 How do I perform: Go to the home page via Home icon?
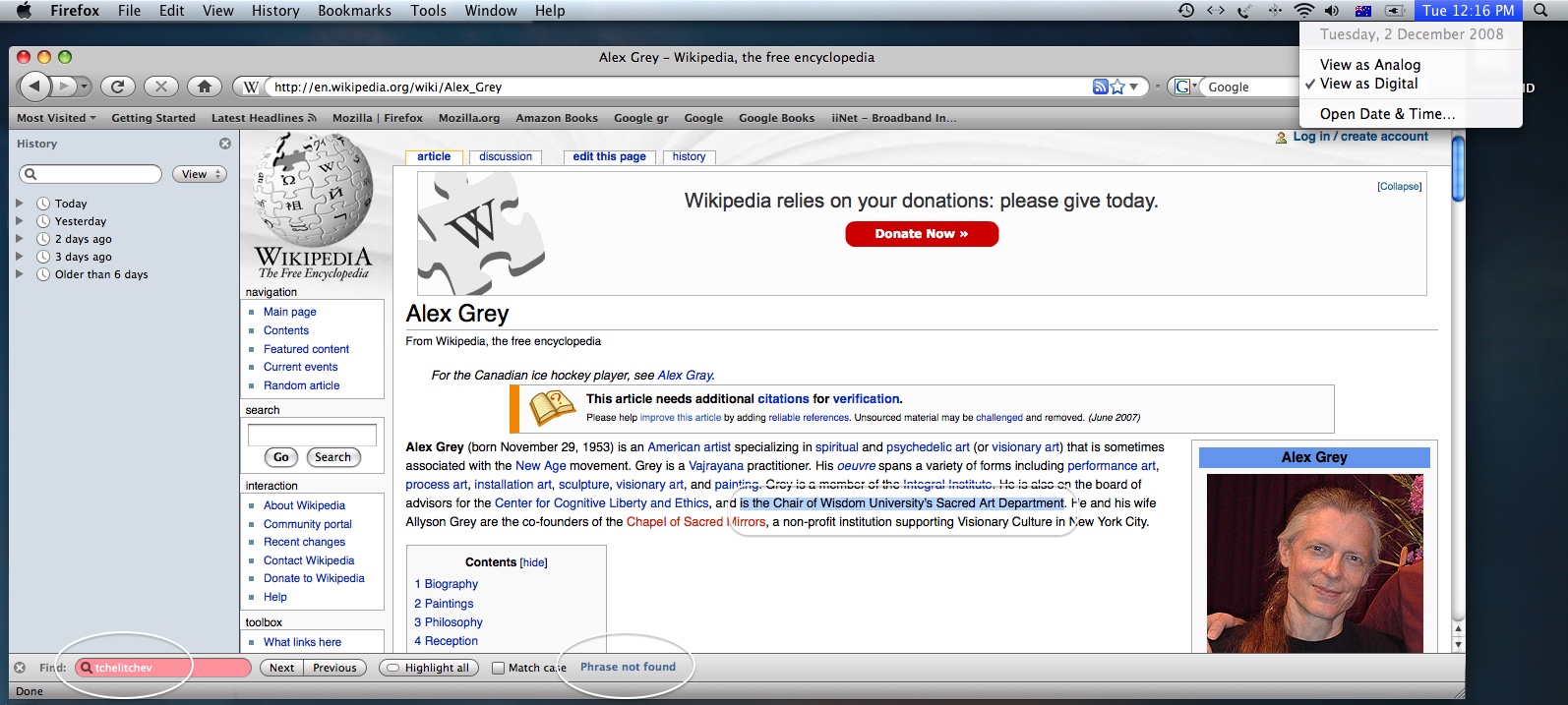click(x=205, y=87)
